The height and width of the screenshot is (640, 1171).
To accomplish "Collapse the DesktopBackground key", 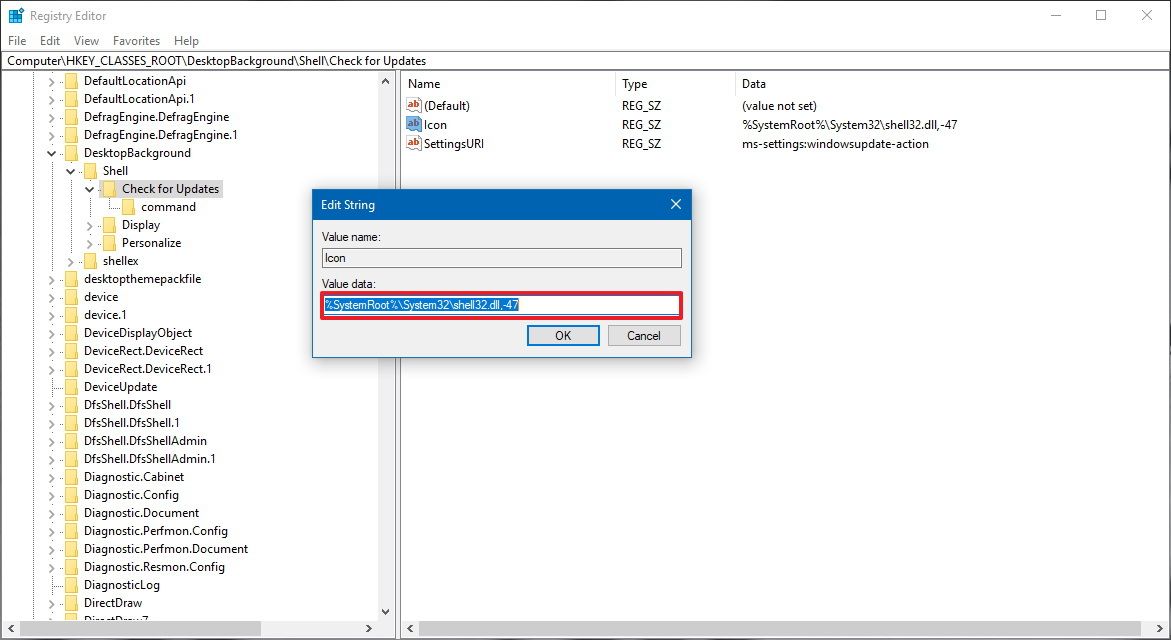I will pyautogui.click(x=51, y=152).
